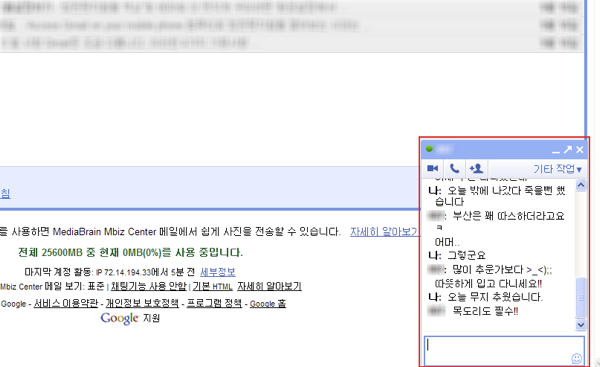This screenshot has width=600, height=367.
Task: Click the Google logo in the footer
Action: pyautogui.click(x=119, y=318)
